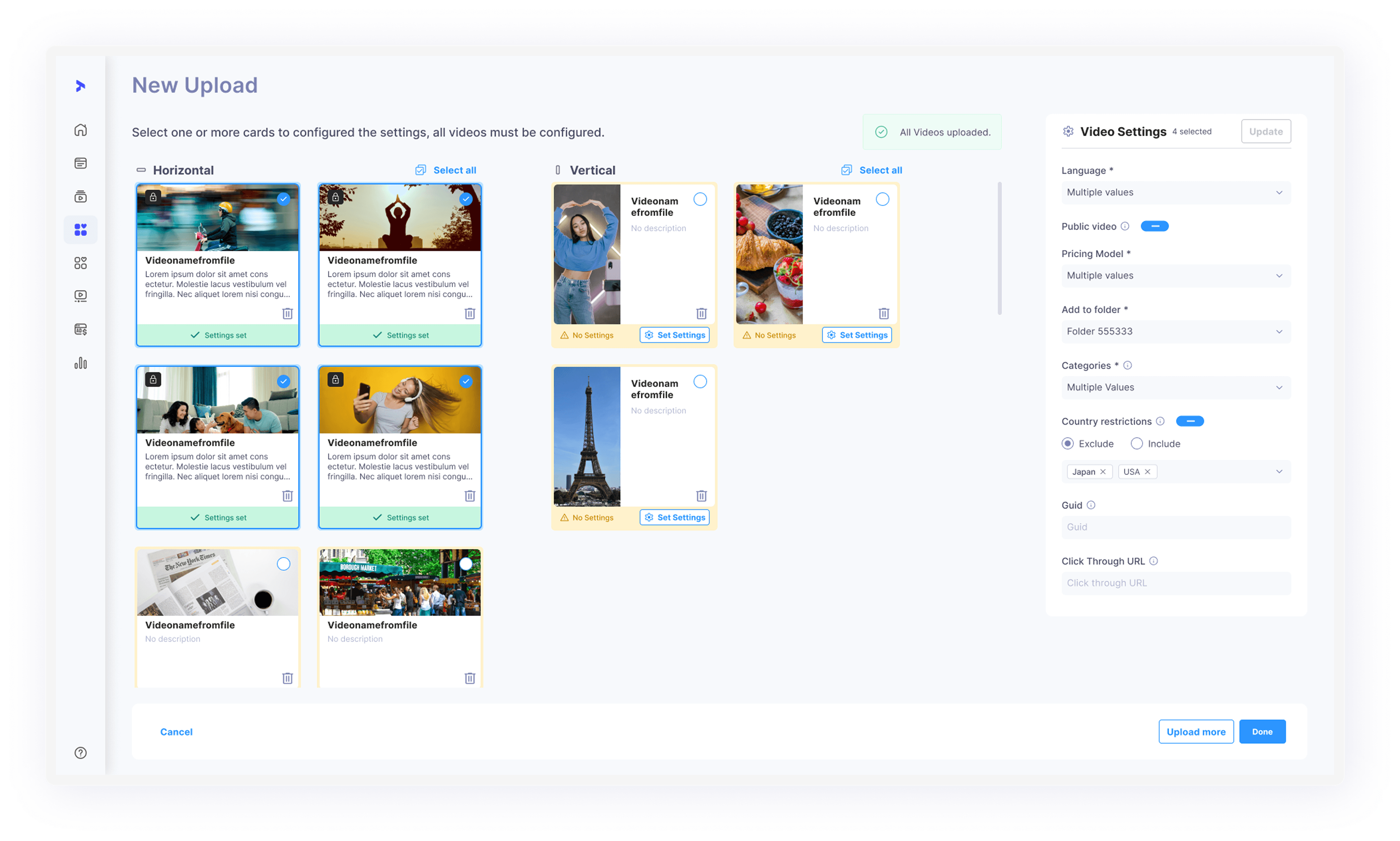Click the Update button

click(x=1266, y=132)
